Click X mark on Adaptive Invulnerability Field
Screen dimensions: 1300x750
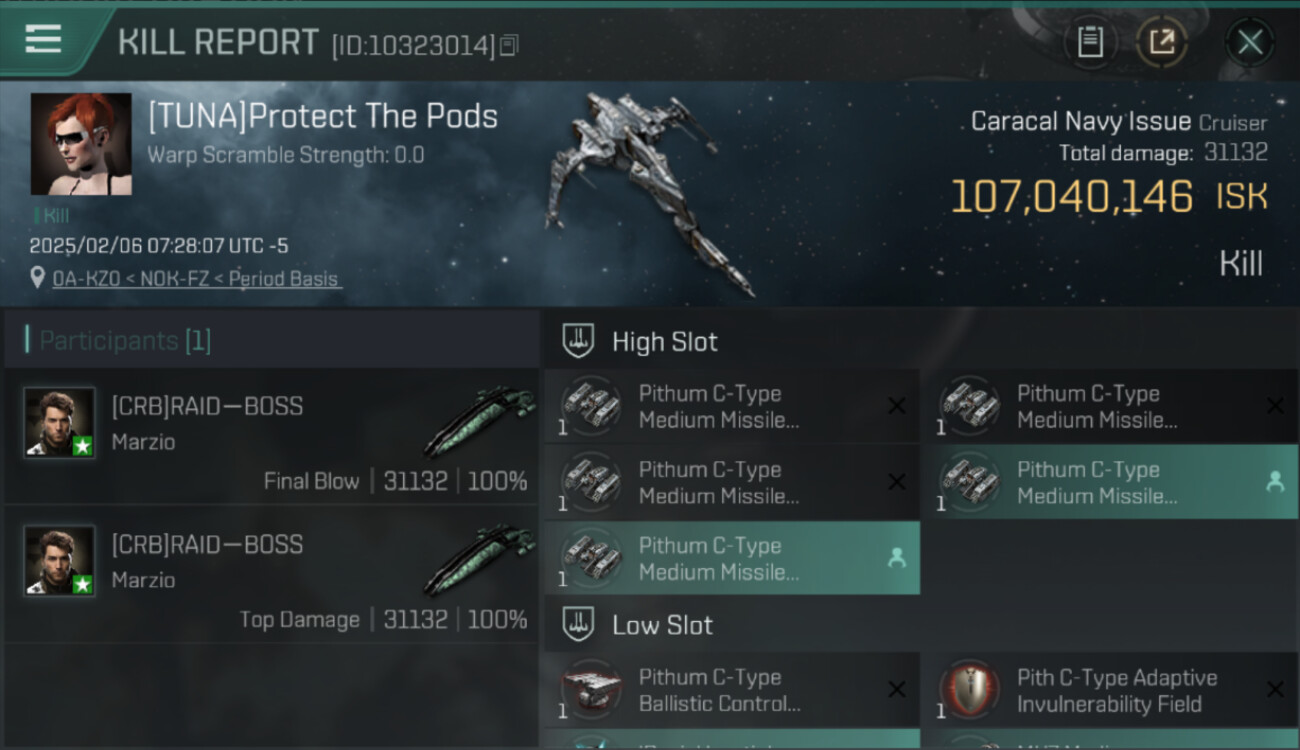pos(1275,690)
